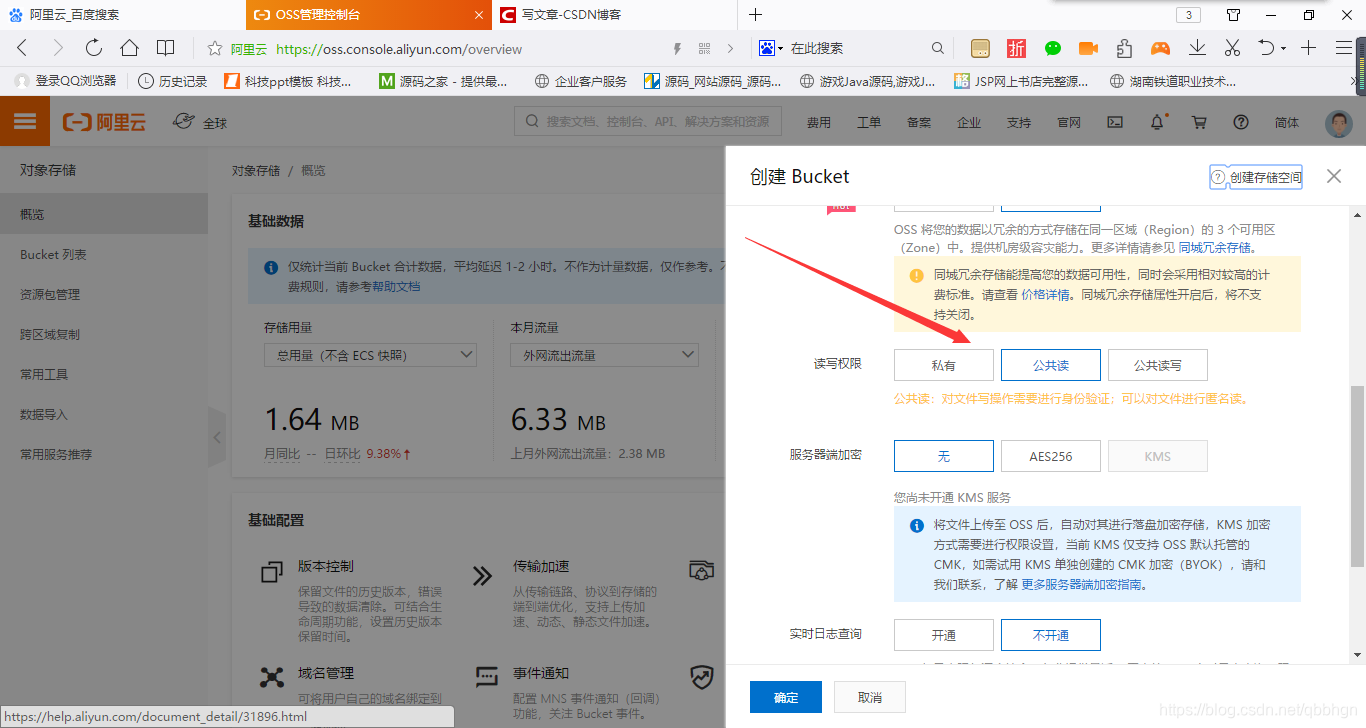Viewport: 1366px width, 728px height.
Task: Switch to the 写文章-CSDN博客 tab
Action: click(x=614, y=15)
